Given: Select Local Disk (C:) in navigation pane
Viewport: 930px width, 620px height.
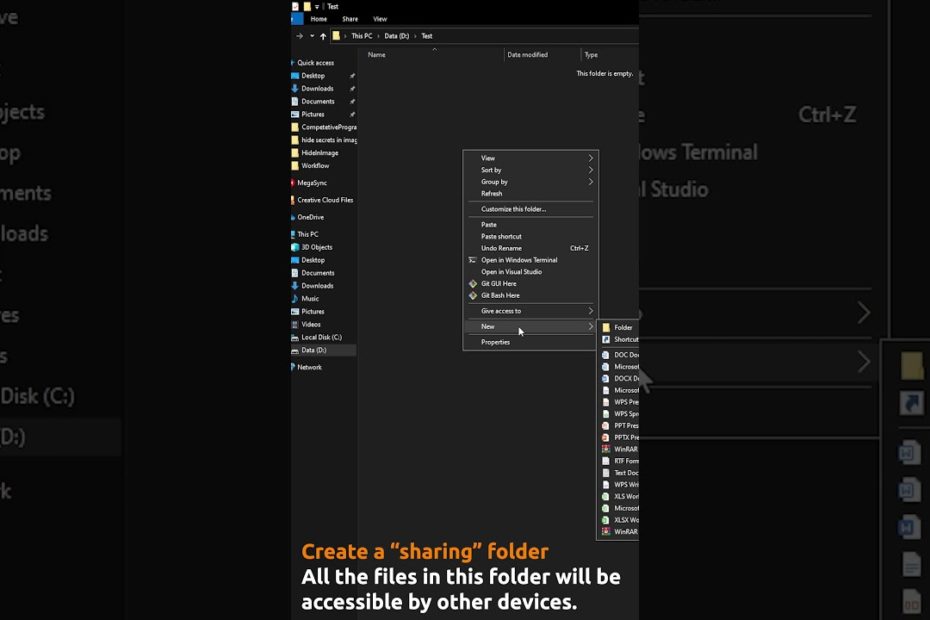Looking at the screenshot, I should 321,337.
